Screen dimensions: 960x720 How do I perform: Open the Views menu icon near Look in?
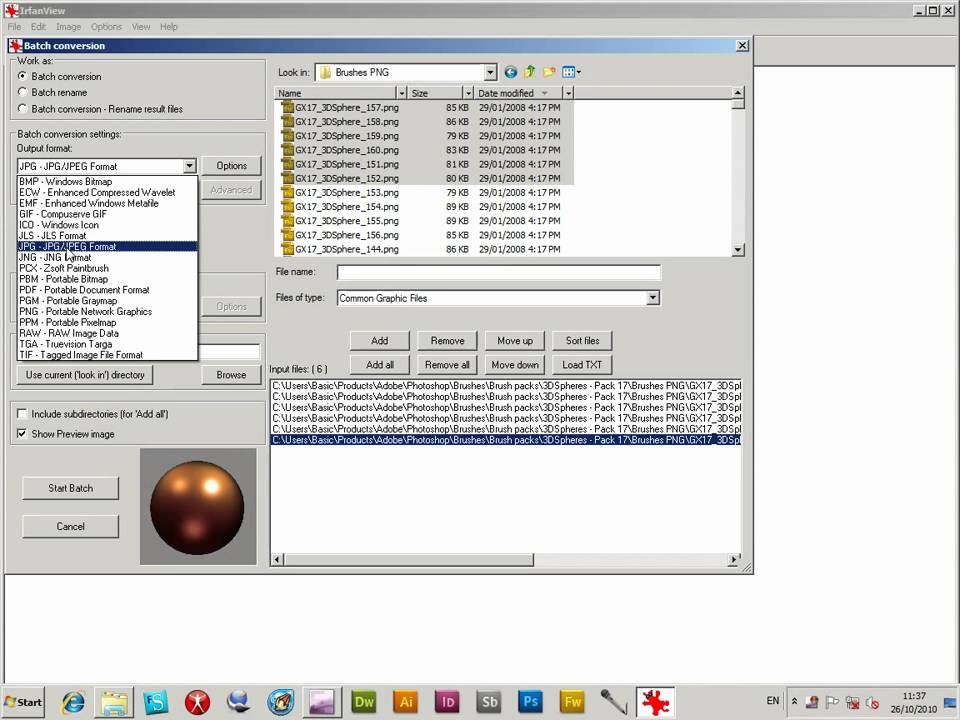coord(570,72)
